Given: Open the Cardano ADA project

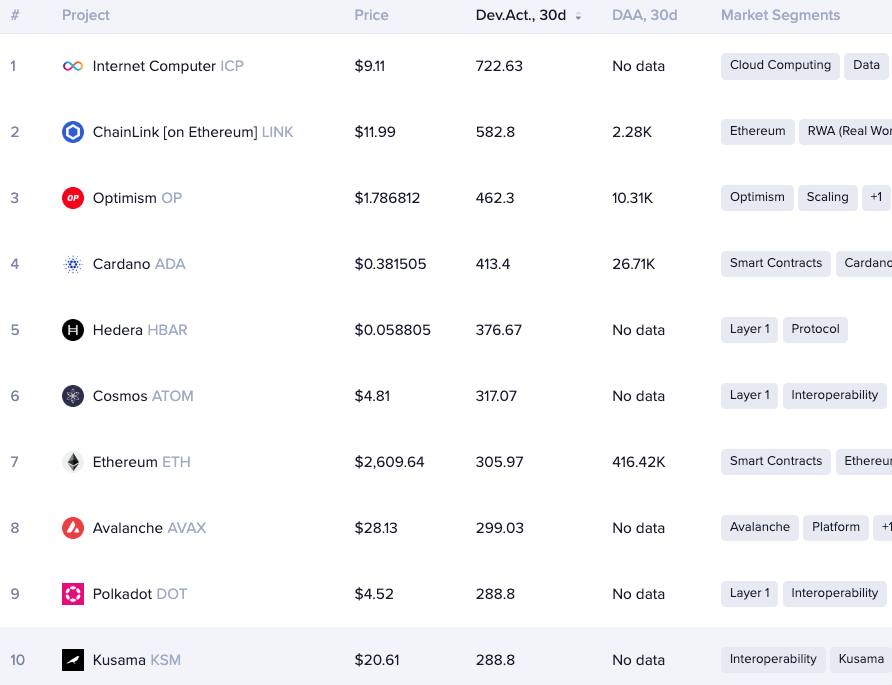Looking at the screenshot, I should (x=139, y=264).
